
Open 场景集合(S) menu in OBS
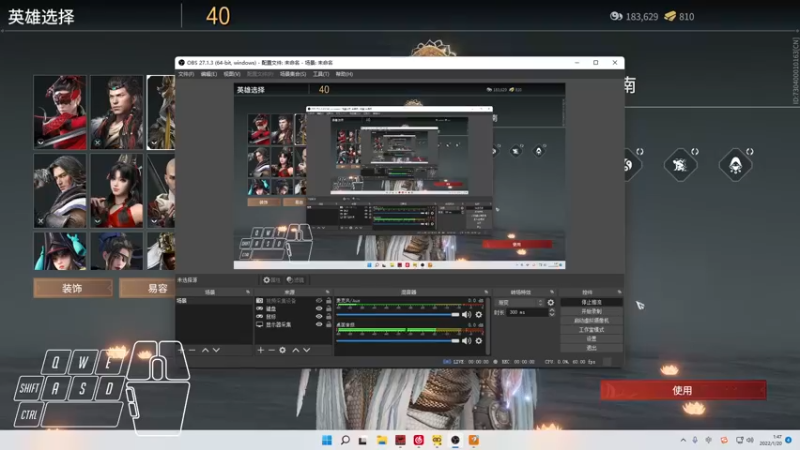point(293,74)
